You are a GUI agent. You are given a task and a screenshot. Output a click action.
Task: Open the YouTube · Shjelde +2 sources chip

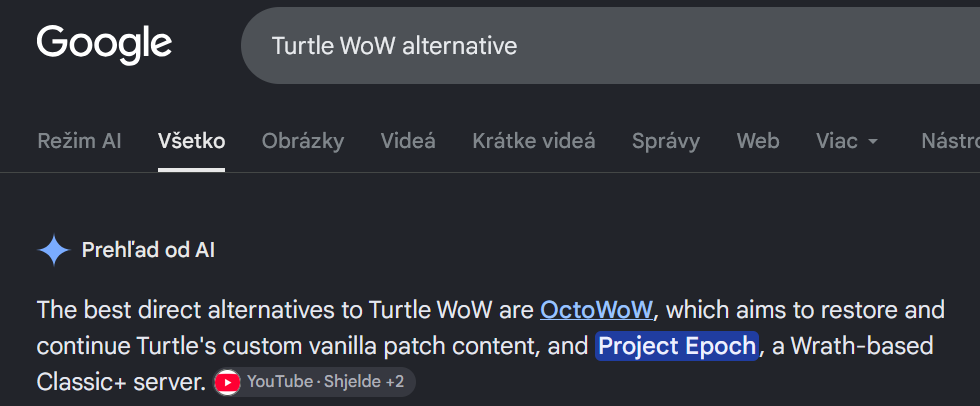(314, 382)
